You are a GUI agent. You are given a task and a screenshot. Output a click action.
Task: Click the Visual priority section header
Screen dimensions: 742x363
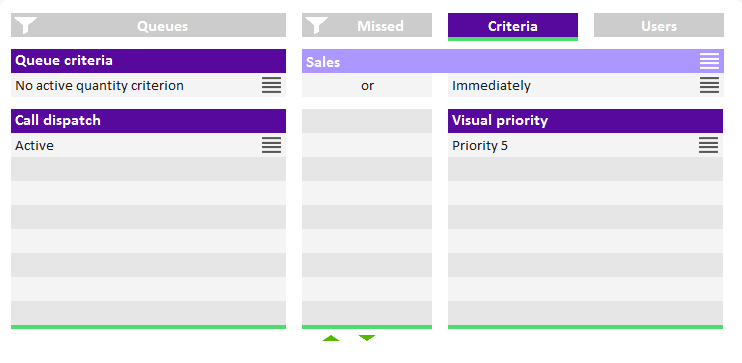(585, 121)
